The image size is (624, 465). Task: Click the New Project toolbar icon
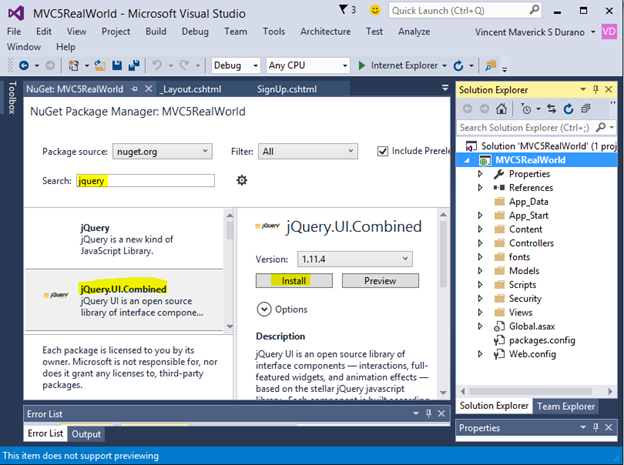74,65
